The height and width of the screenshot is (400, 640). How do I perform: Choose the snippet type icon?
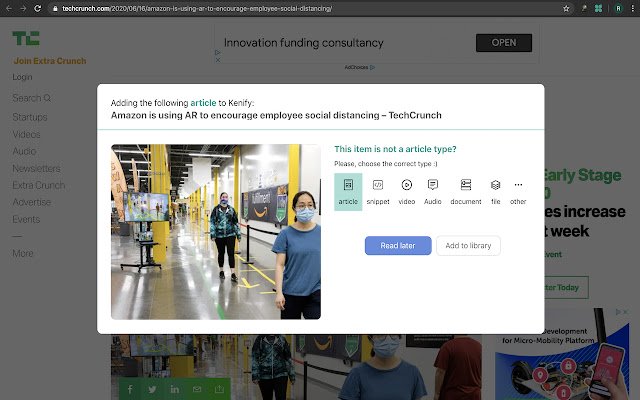pyautogui.click(x=378, y=191)
